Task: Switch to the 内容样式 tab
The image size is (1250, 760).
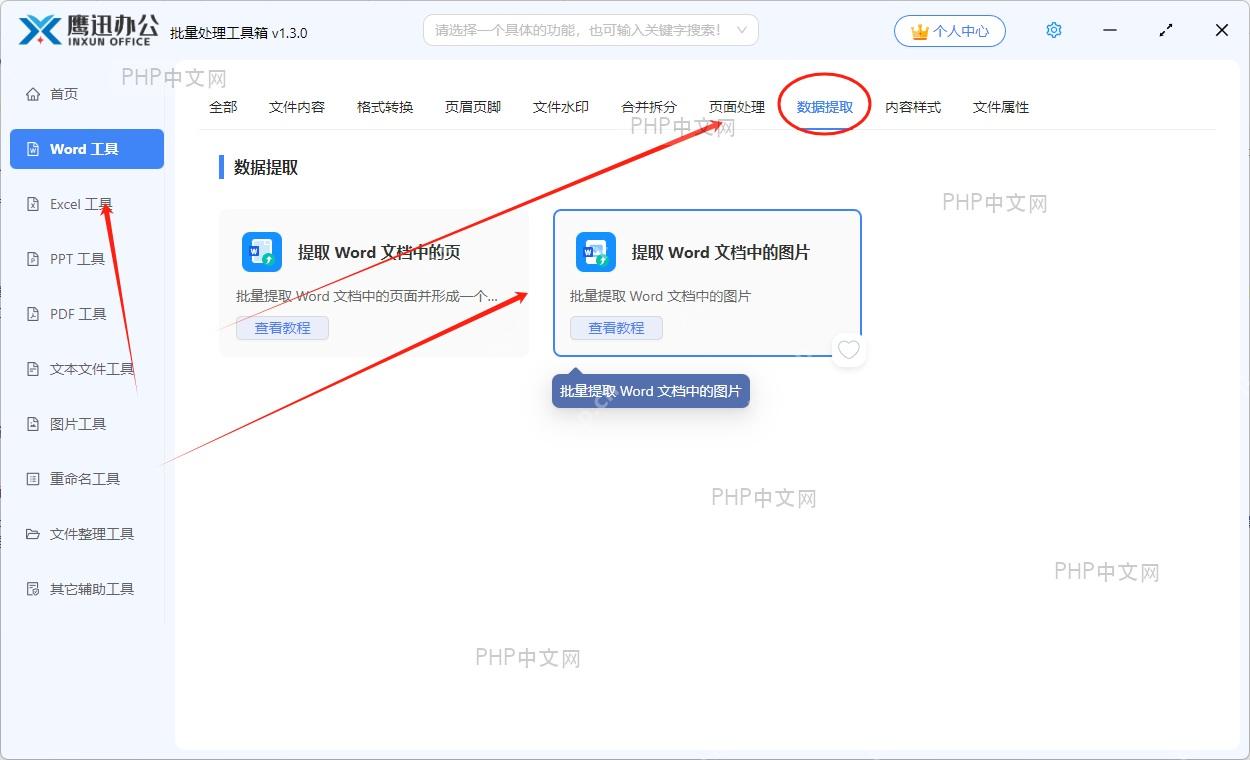Action: tap(913, 107)
